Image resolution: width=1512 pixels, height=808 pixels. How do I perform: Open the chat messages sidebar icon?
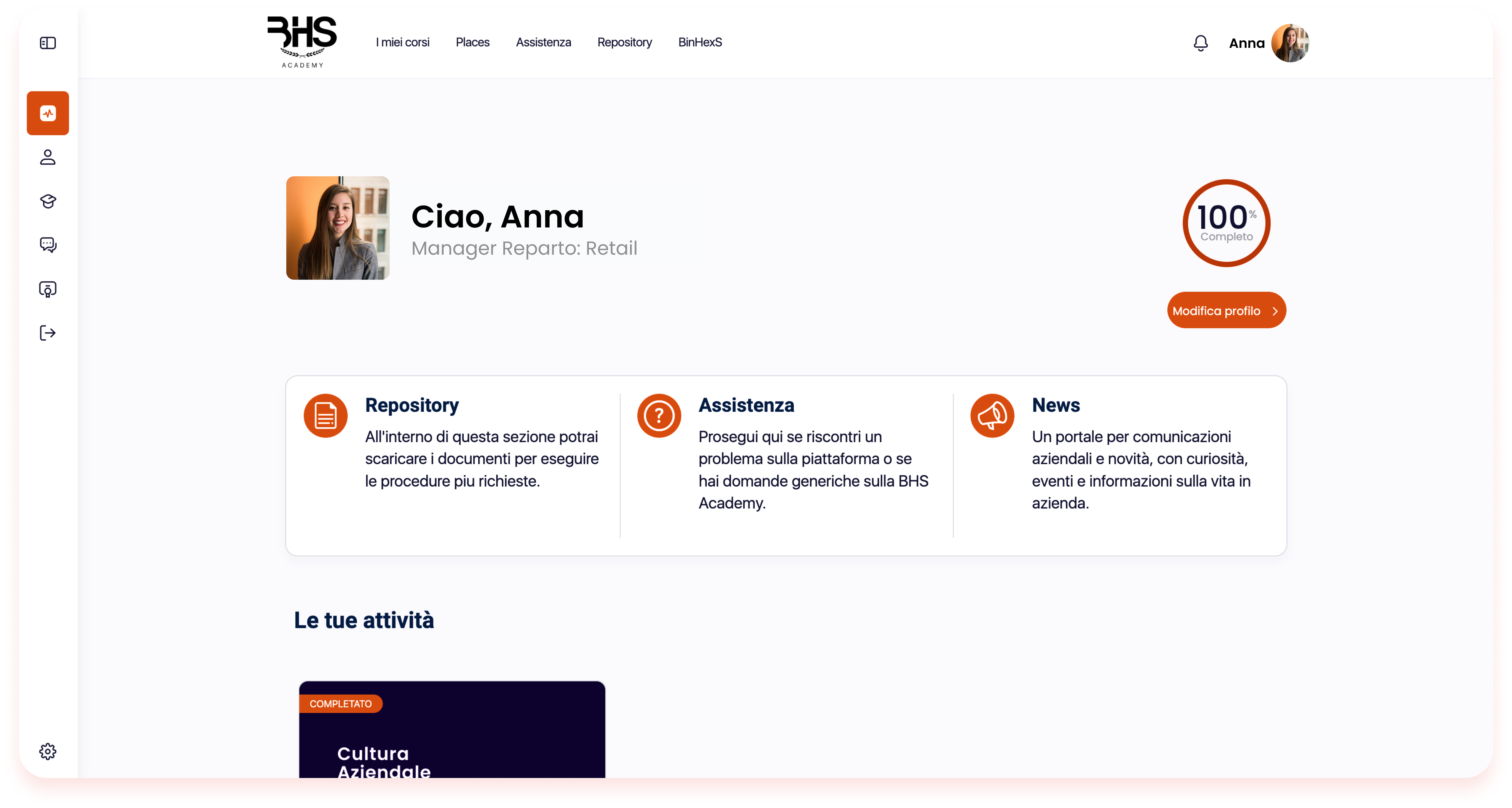[x=48, y=245]
